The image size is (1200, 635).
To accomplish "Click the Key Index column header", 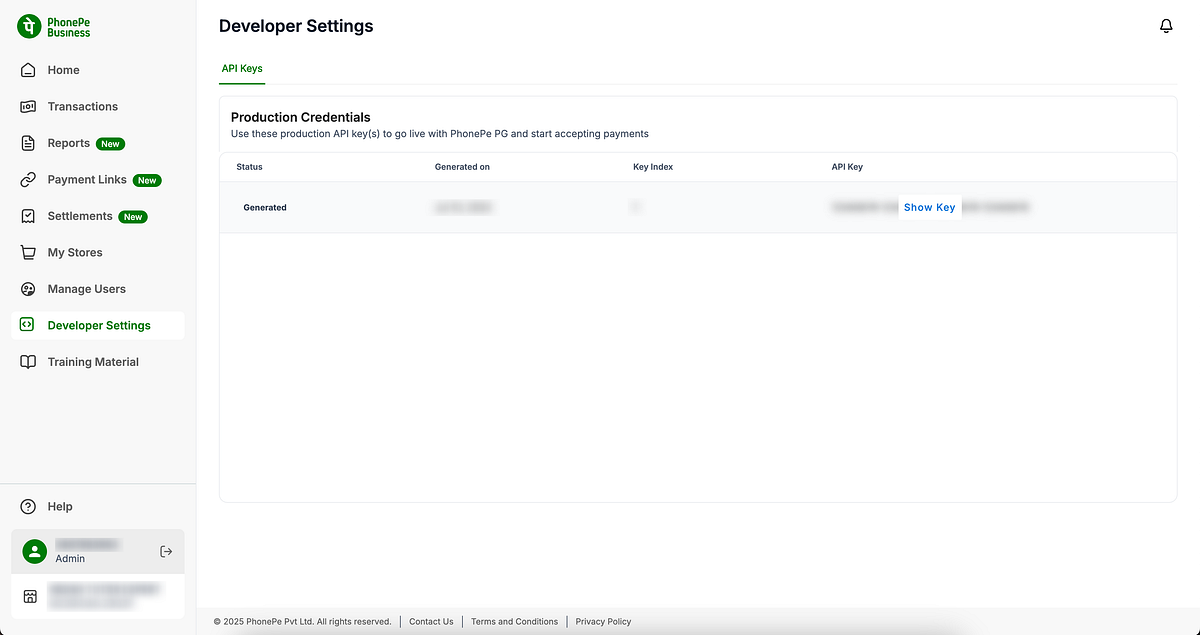I will tap(653, 167).
